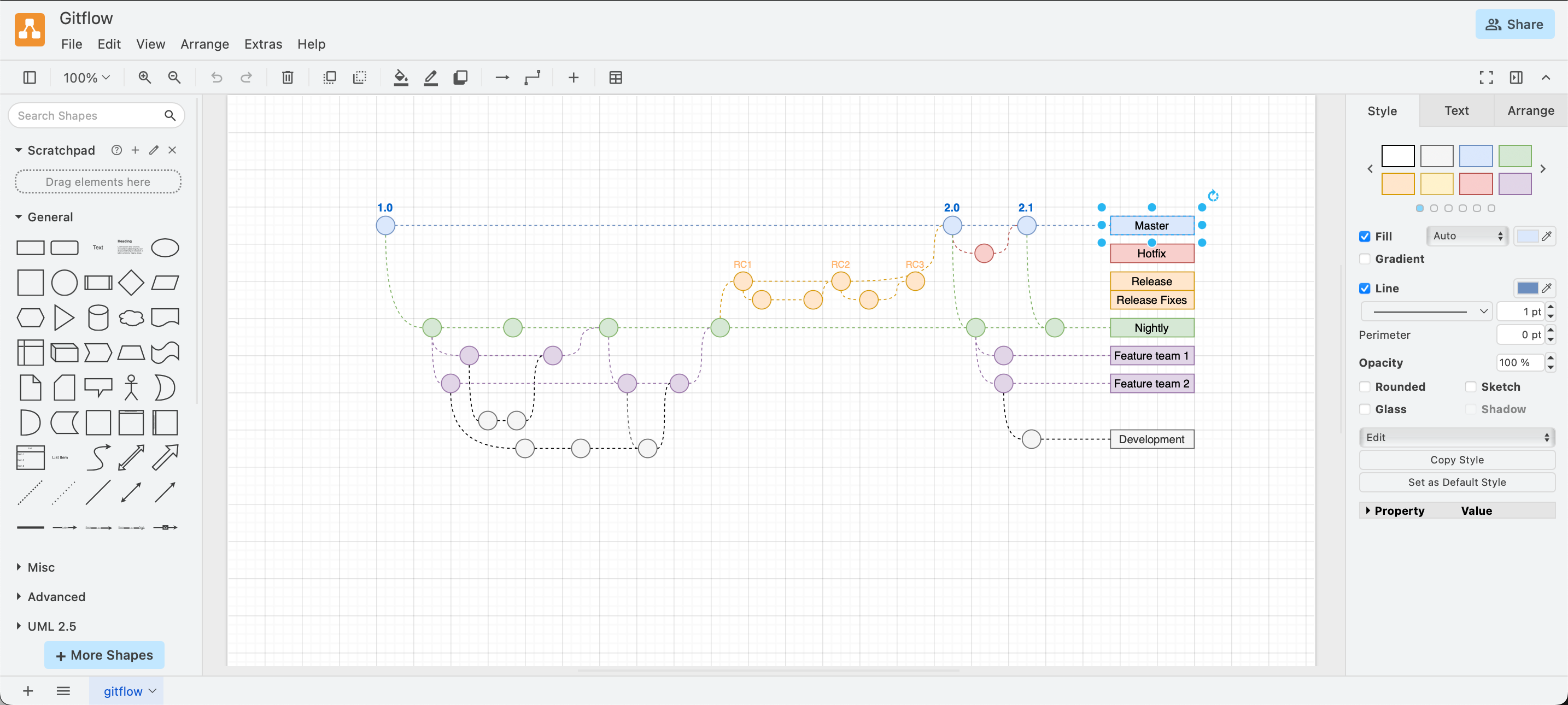Select the Zoom In magnifier icon

[x=144, y=77]
